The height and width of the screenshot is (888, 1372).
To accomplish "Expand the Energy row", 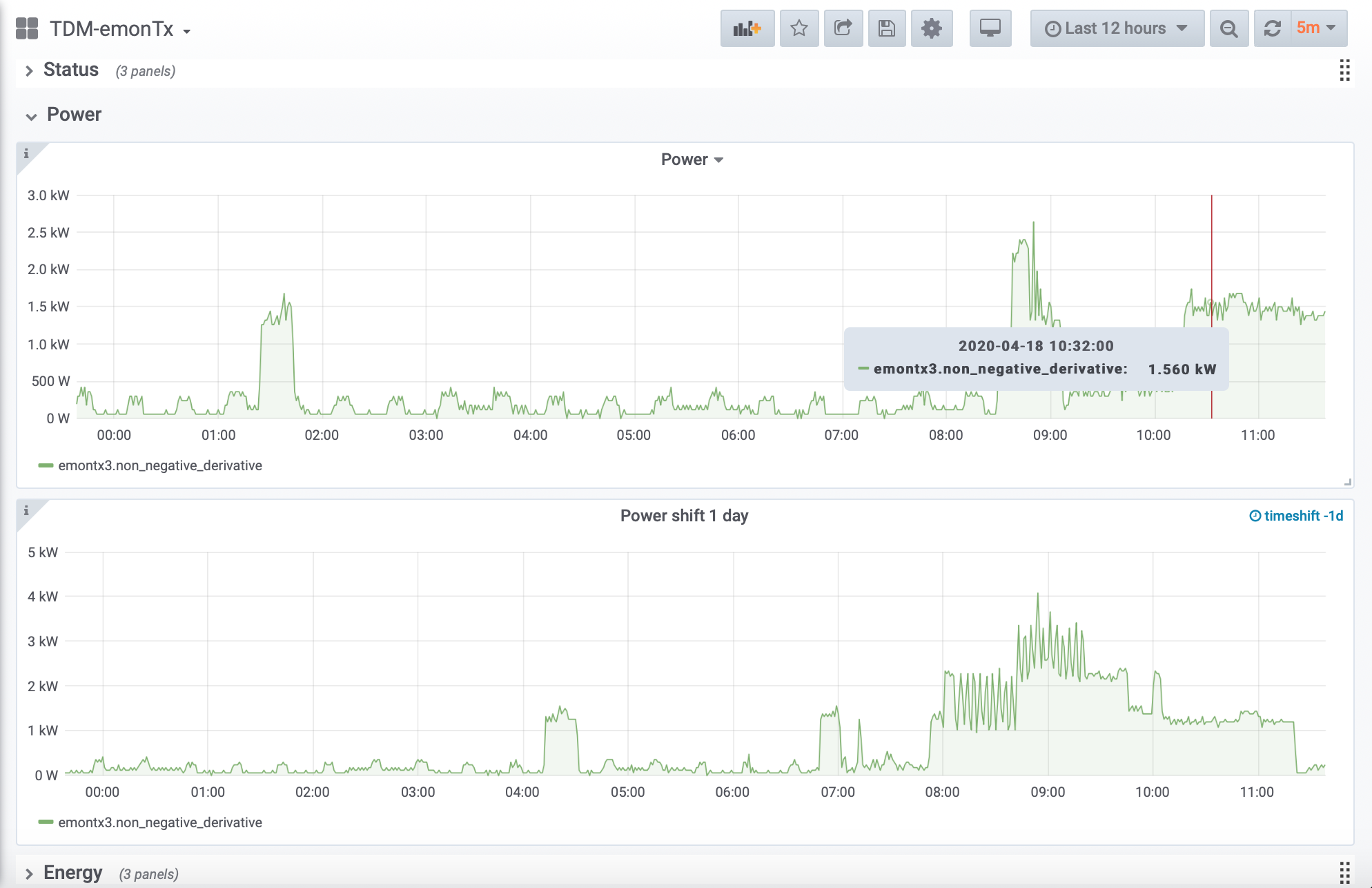I will 72,873.
